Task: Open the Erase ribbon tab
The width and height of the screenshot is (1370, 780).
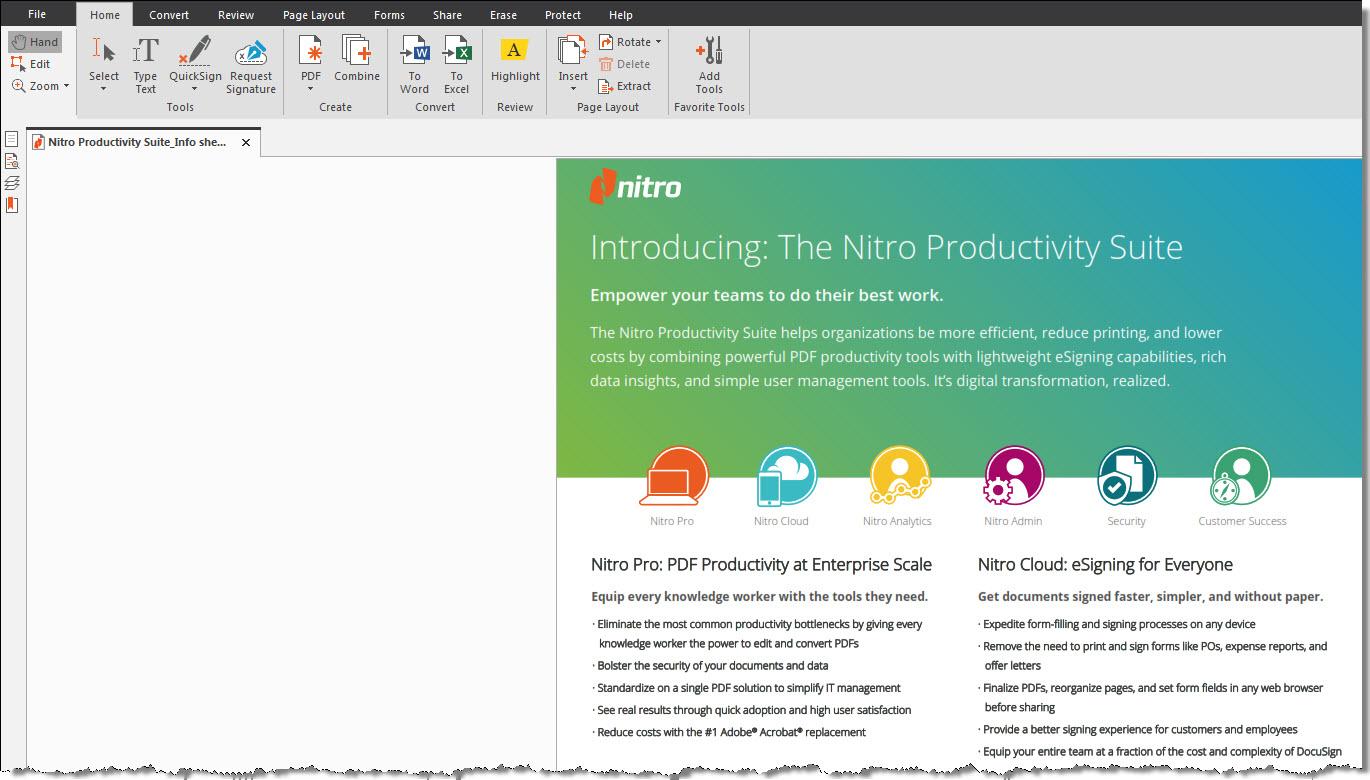Action: pyautogui.click(x=504, y=15)
